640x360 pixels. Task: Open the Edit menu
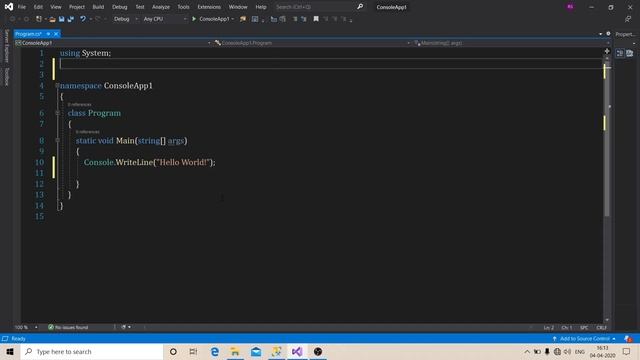tap(38, 7)
